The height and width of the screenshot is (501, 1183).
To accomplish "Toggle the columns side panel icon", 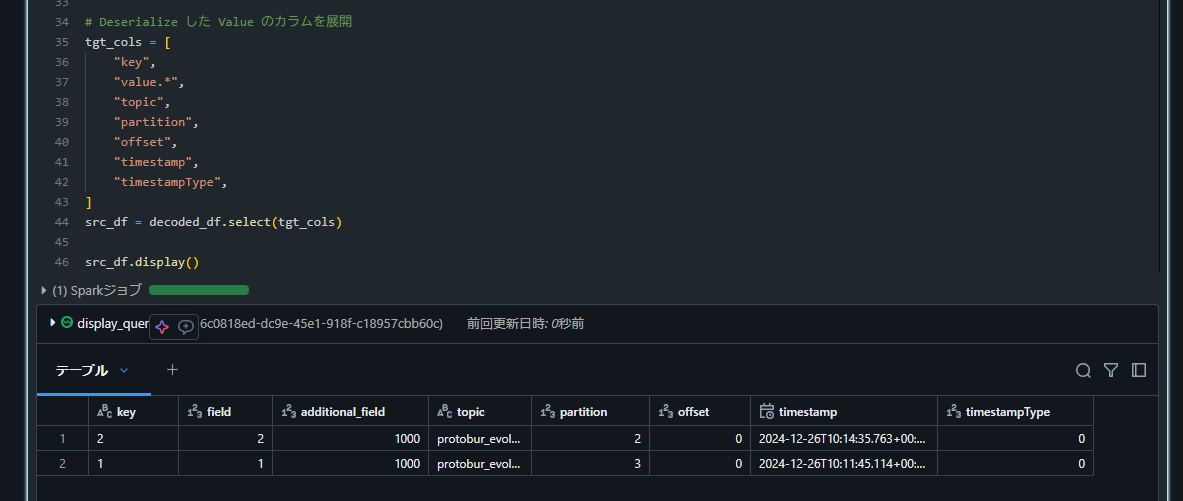I will point(1139,370).
